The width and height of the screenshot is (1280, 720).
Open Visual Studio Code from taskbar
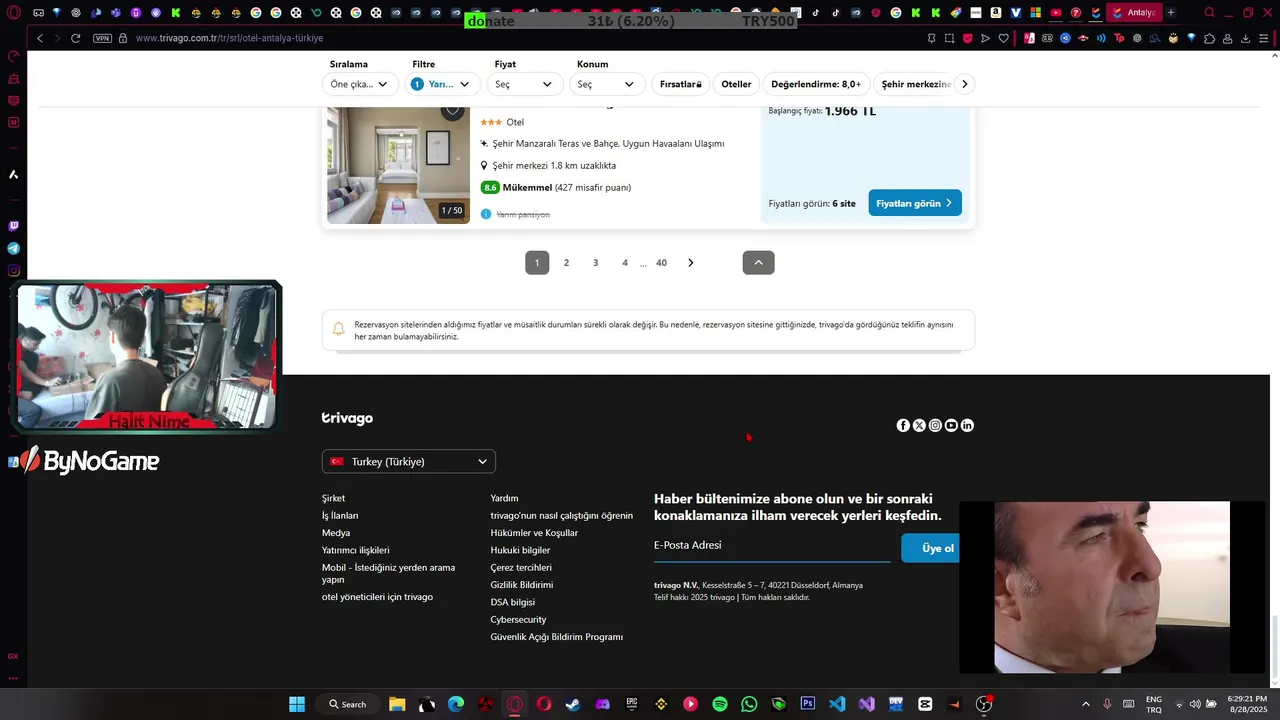pos(837,704)
